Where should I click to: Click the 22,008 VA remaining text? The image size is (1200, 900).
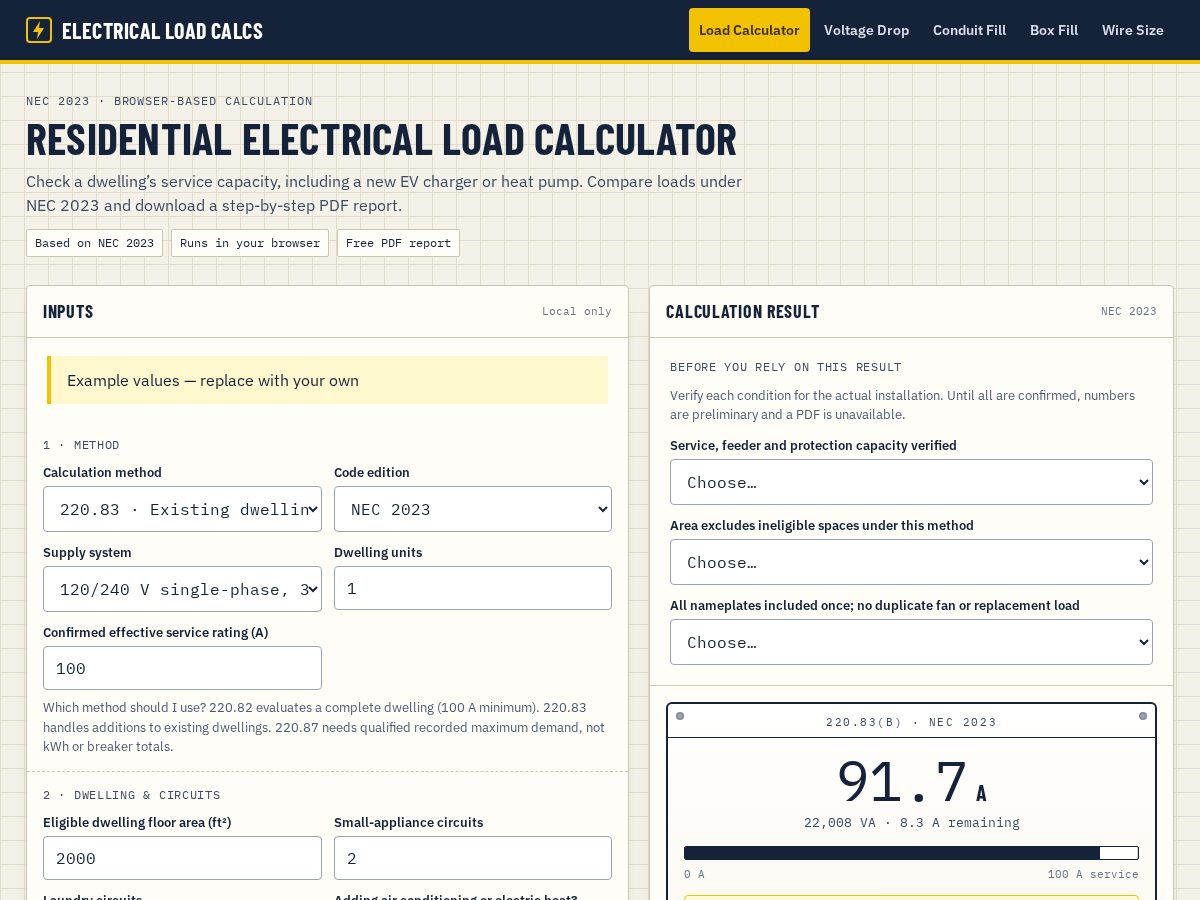[911, 823]
